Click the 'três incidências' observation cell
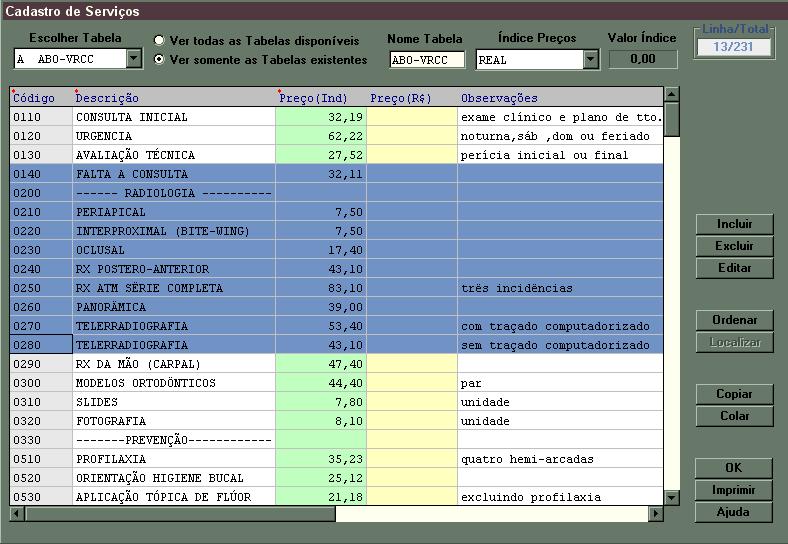 pyautogui.click(x=560, y=289)
